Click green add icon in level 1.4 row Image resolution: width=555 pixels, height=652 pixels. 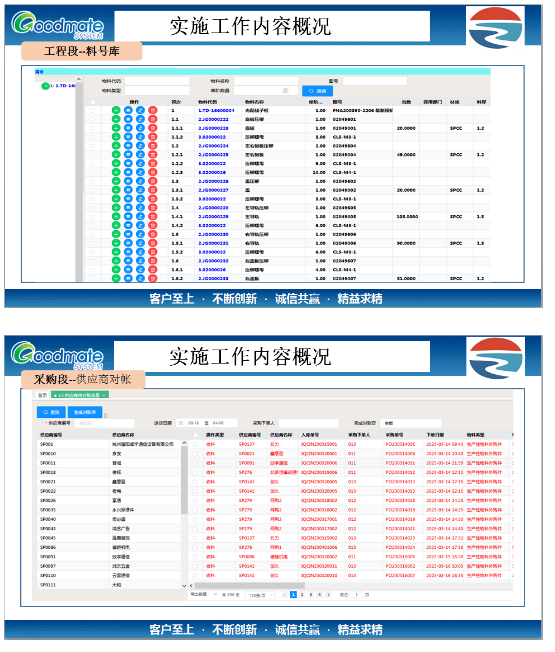point(116,207)
